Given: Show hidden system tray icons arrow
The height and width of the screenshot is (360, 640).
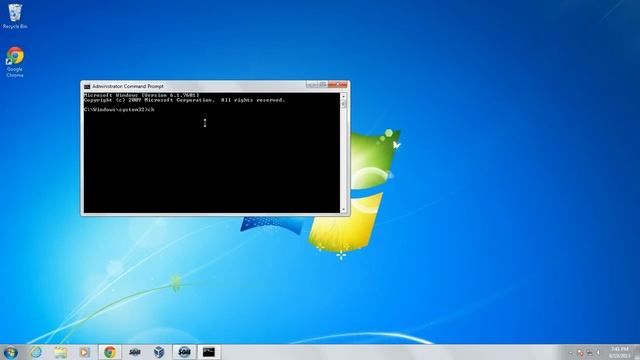Looking at the screenshot, I should 571,352.
